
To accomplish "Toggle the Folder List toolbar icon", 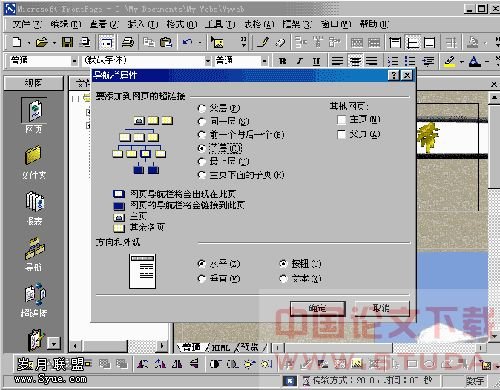I will [106, 42].
